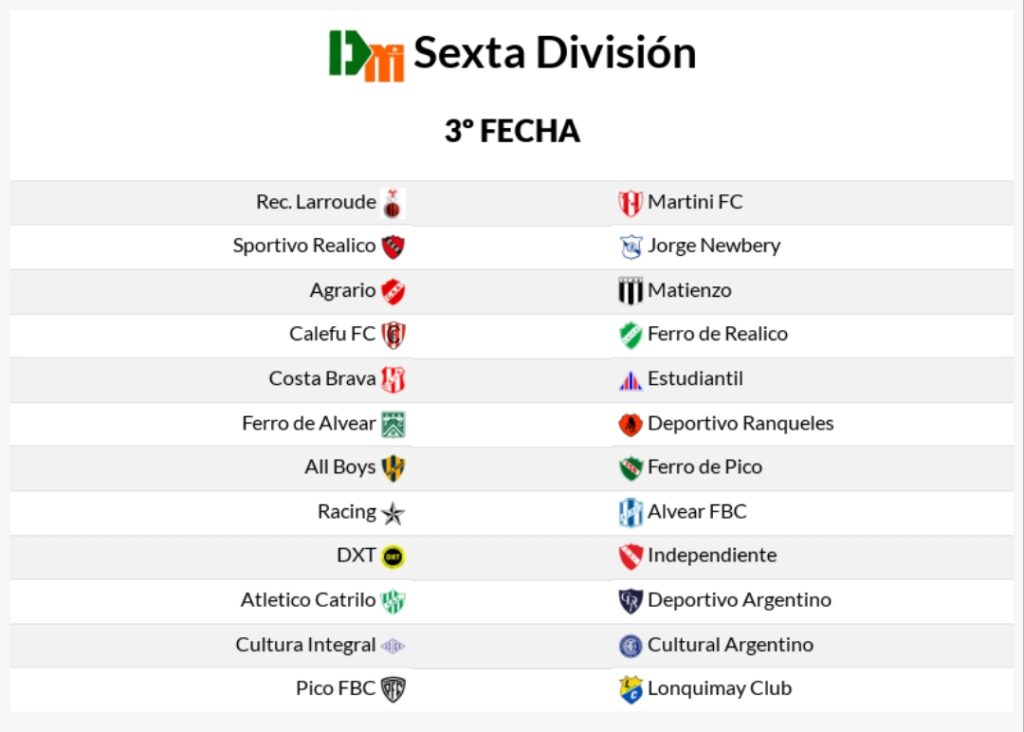Select the Cultural Argentino team name
This screenshot has width=1024, height=732.
pos(730,645)
